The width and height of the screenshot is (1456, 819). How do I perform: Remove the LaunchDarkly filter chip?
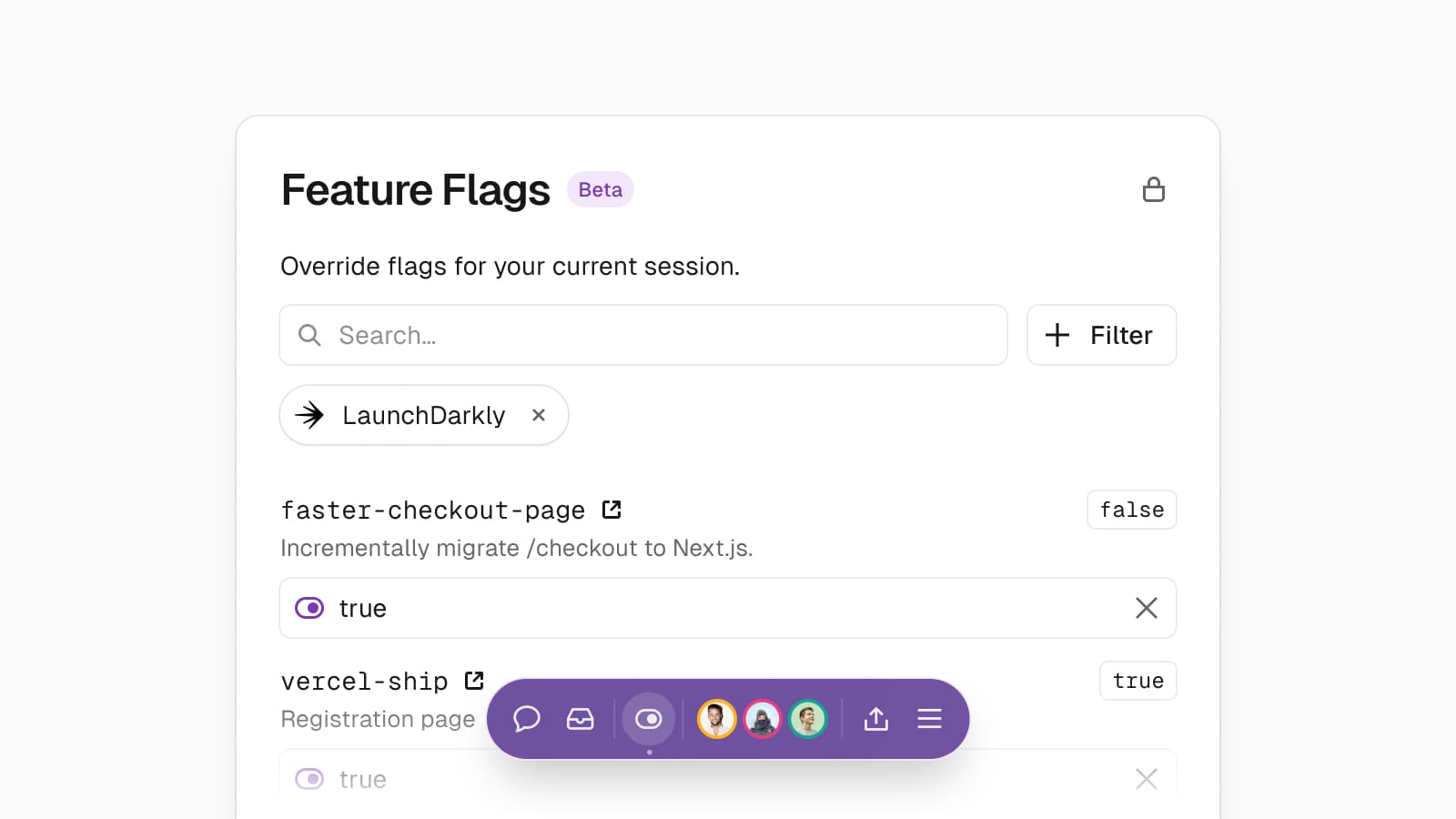(x=539, y=415)
